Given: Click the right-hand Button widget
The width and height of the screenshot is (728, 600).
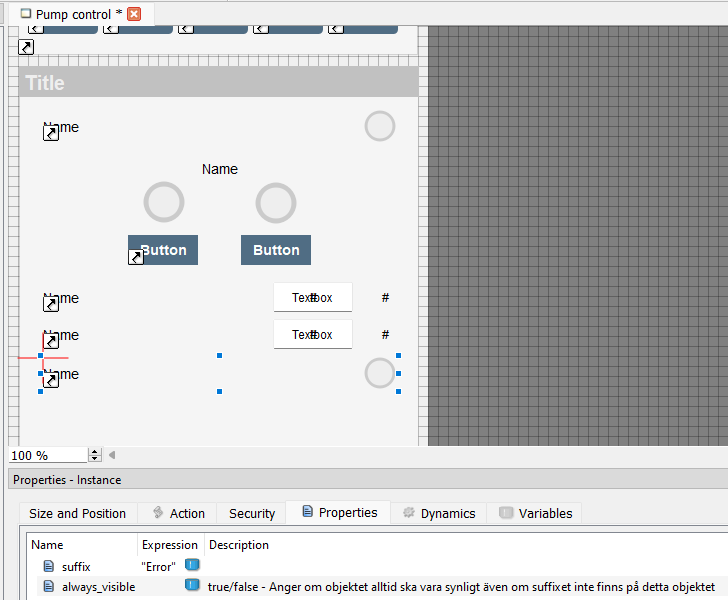Looking at the screenshot, I should coord(276,250).
